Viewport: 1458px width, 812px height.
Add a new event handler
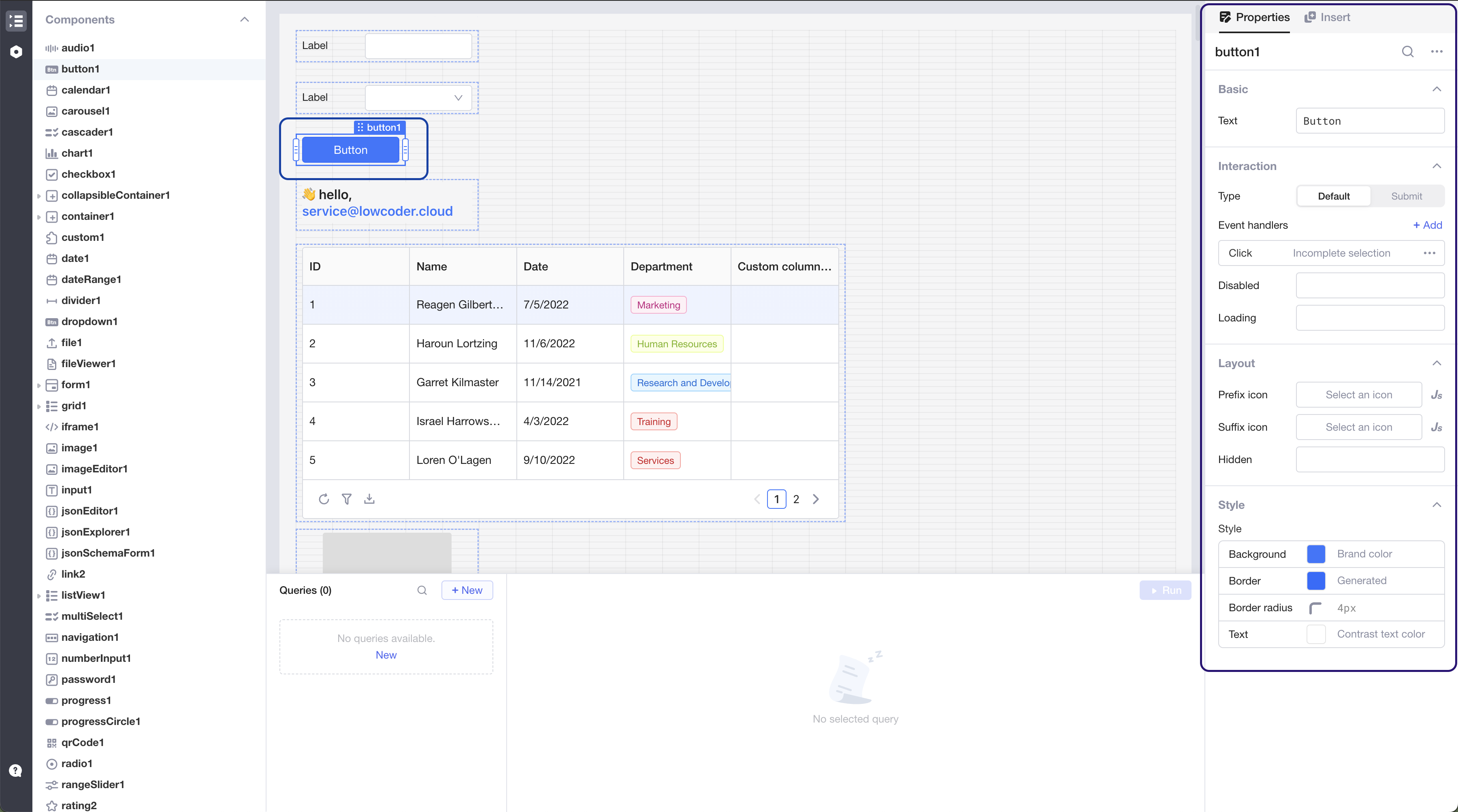tap(1427, 225)
